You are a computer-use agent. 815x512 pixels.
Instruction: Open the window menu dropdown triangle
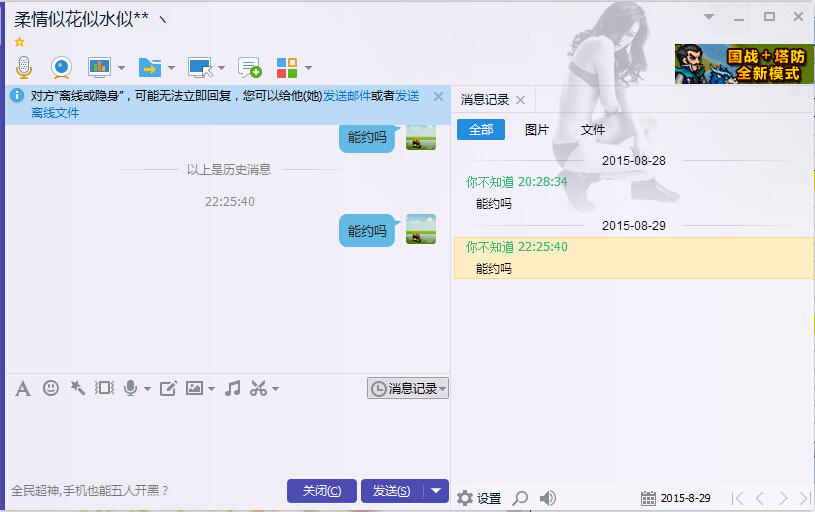point(708,17)
